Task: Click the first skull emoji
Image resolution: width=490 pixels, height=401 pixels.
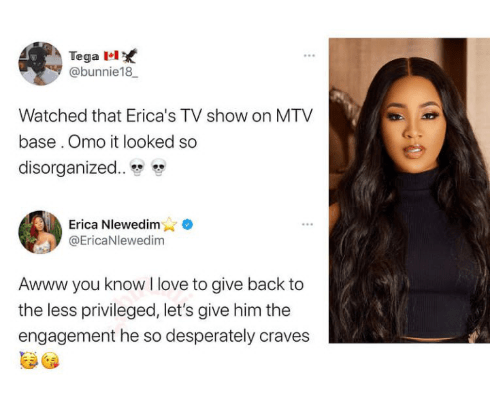Action: [x=137, y=167]
